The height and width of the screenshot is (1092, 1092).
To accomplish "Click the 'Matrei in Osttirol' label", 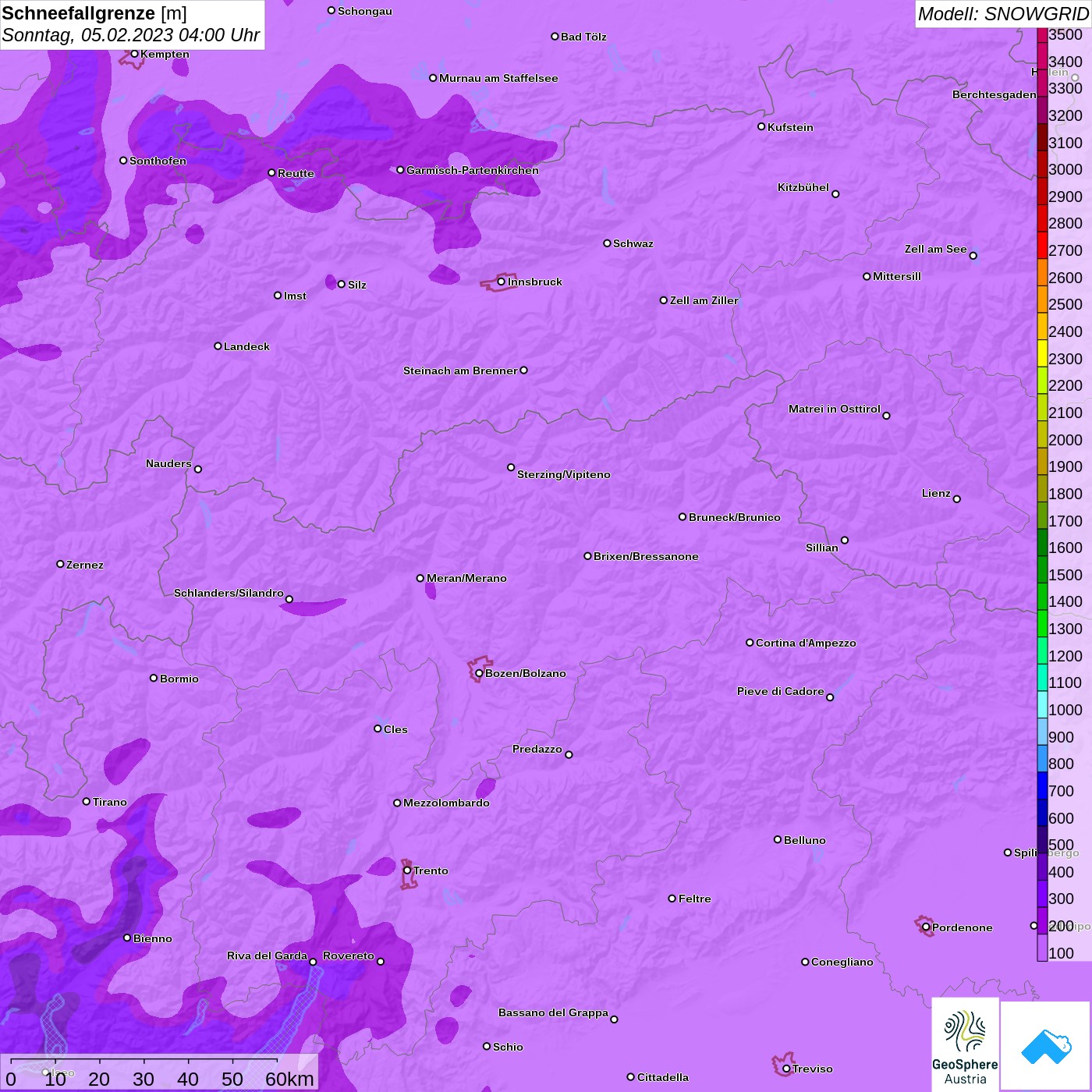I will tap(835, 409).
